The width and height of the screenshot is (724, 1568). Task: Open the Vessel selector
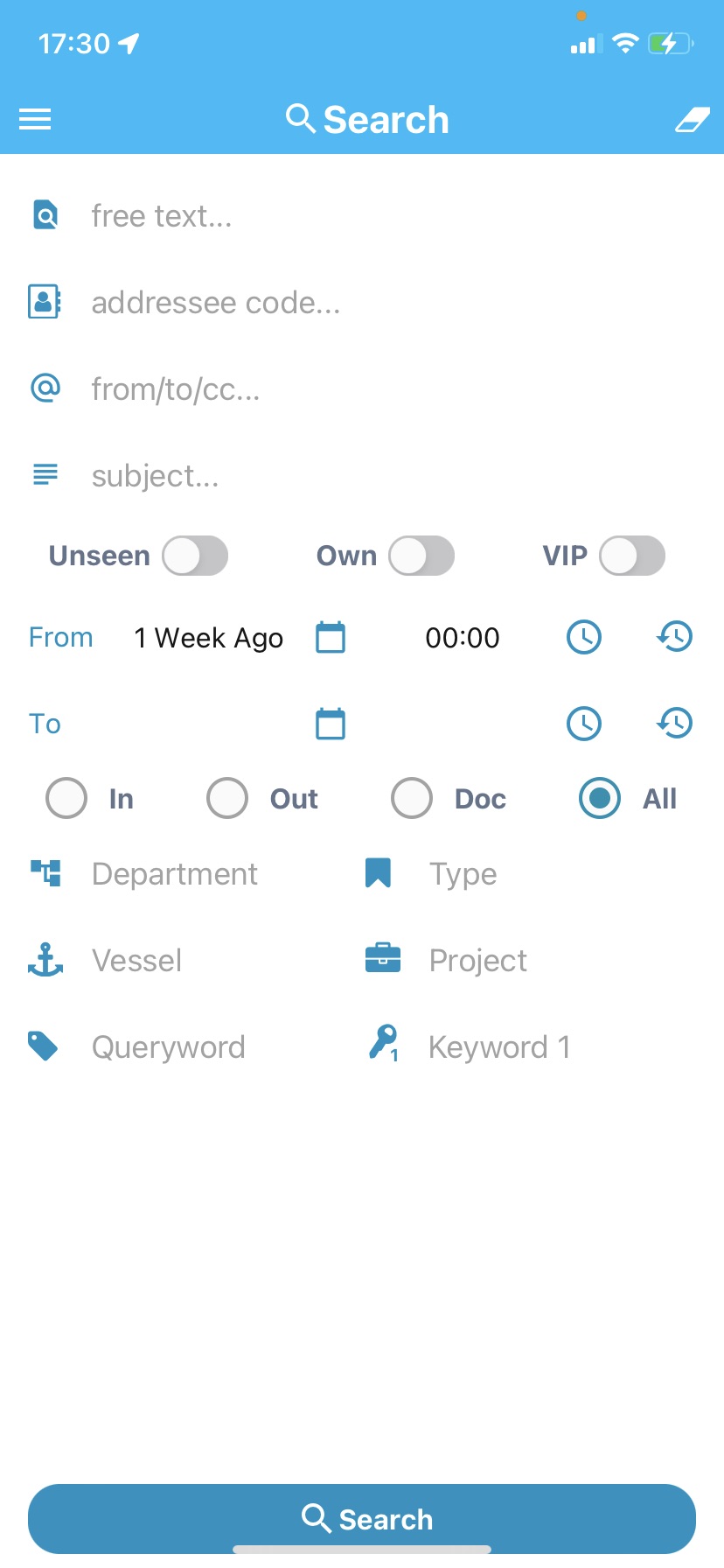click(x=175, y=961)
